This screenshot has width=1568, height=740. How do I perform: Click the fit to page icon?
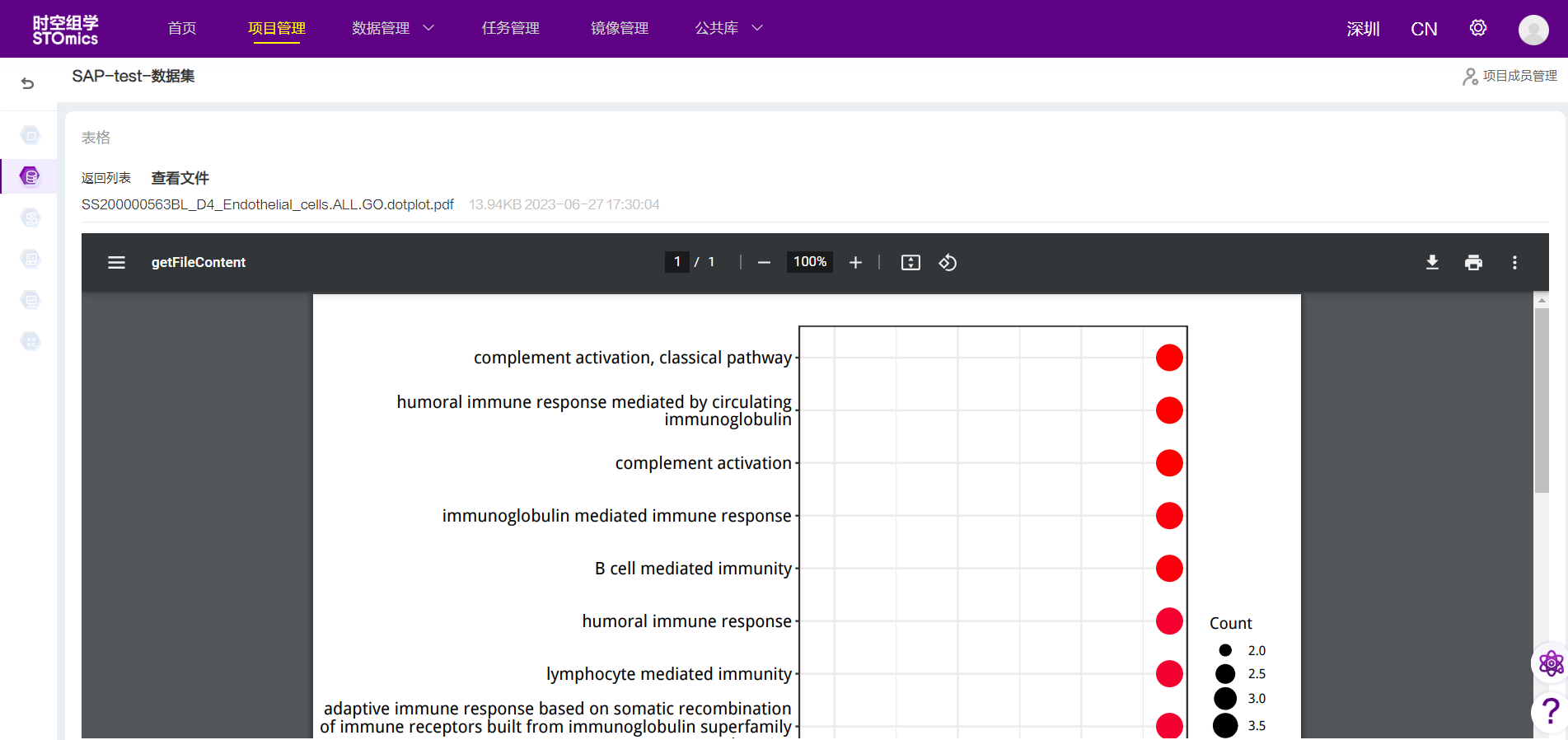(x=910, y=262)
